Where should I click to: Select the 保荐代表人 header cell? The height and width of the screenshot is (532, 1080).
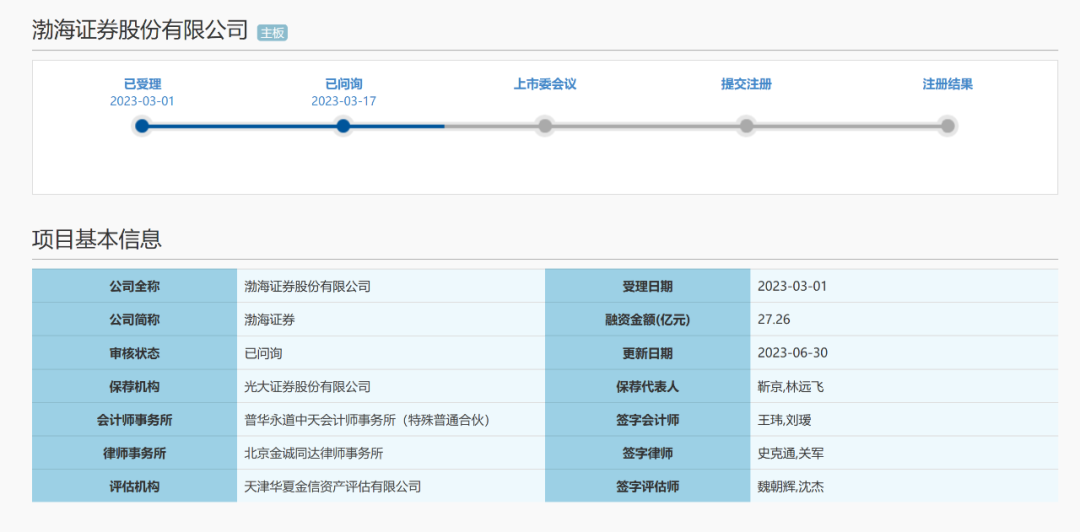click(x=647, y=386)
